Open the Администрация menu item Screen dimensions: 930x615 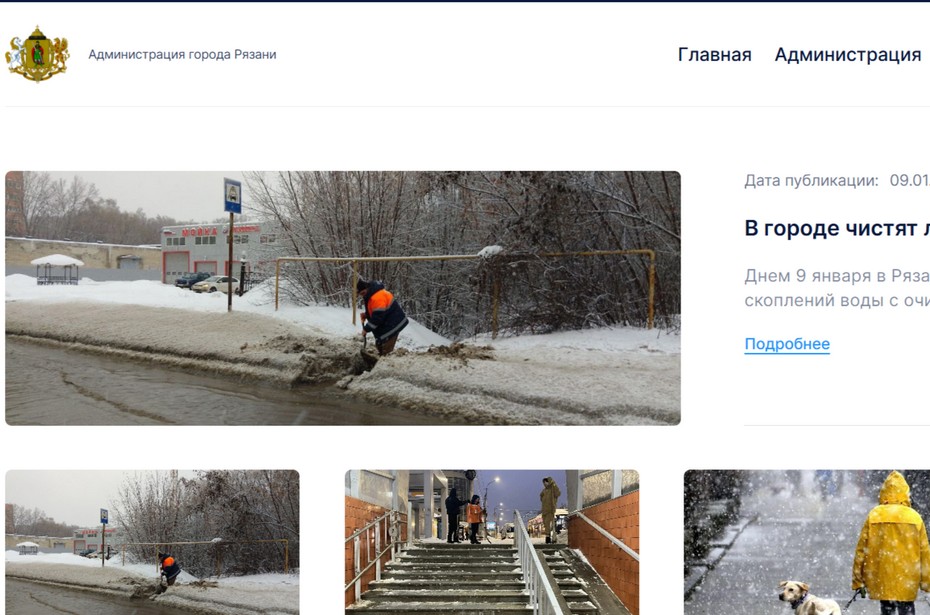[848, 55]
